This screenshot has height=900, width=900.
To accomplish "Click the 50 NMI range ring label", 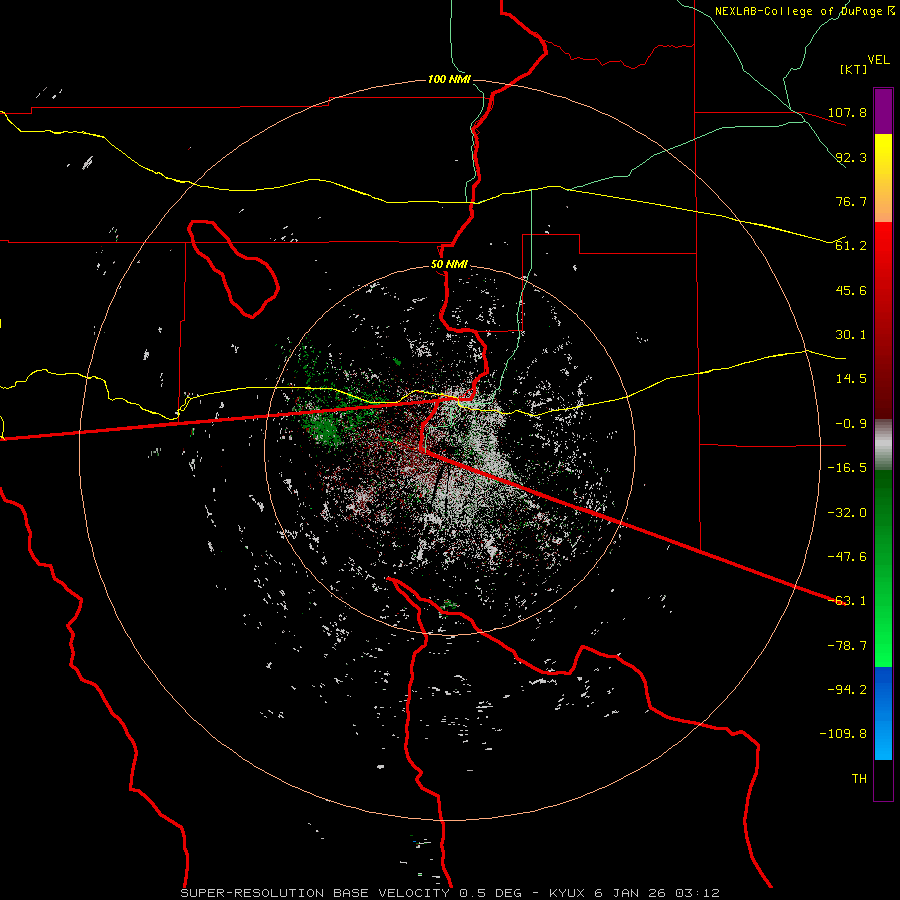I will 449,265.
